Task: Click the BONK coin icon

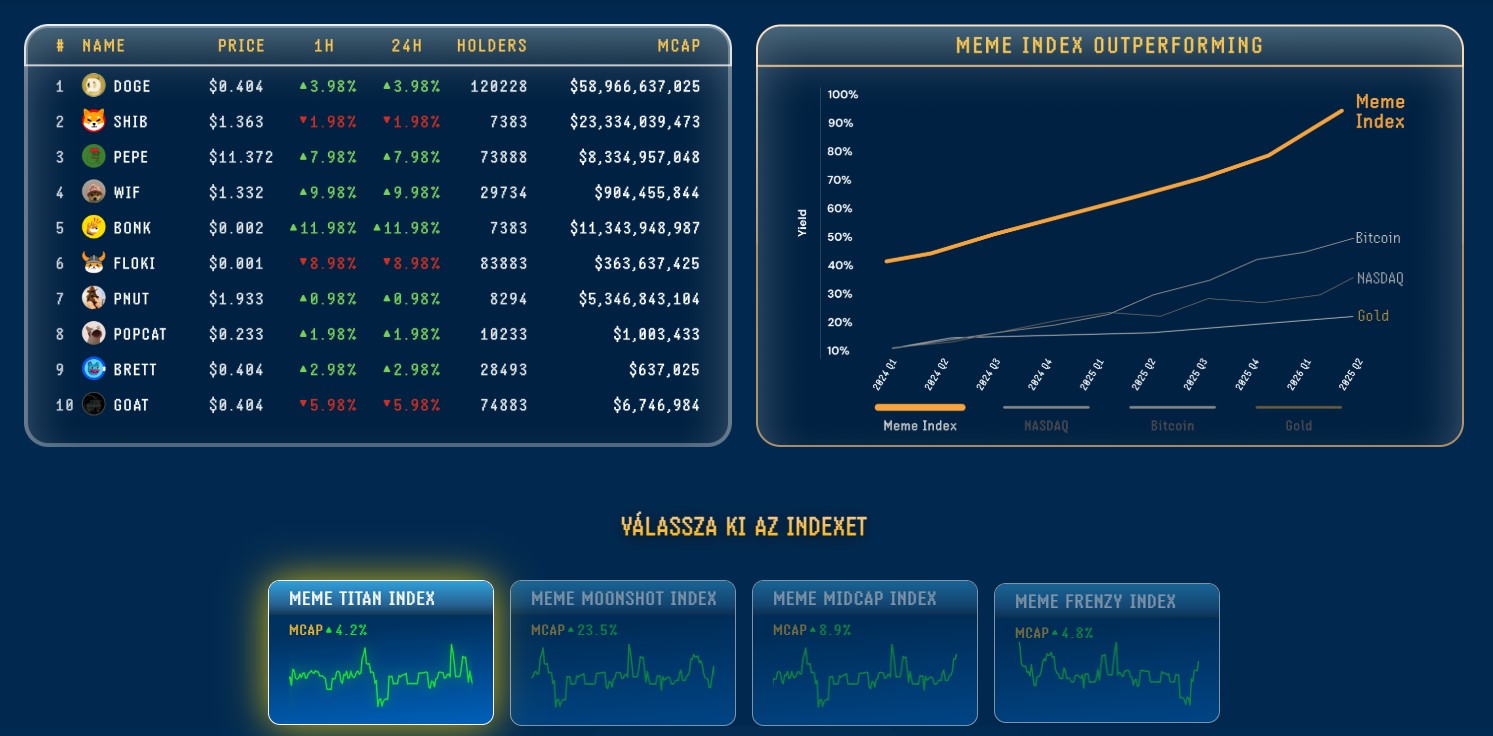Action: pyautogui.click(x=93, y=228)
